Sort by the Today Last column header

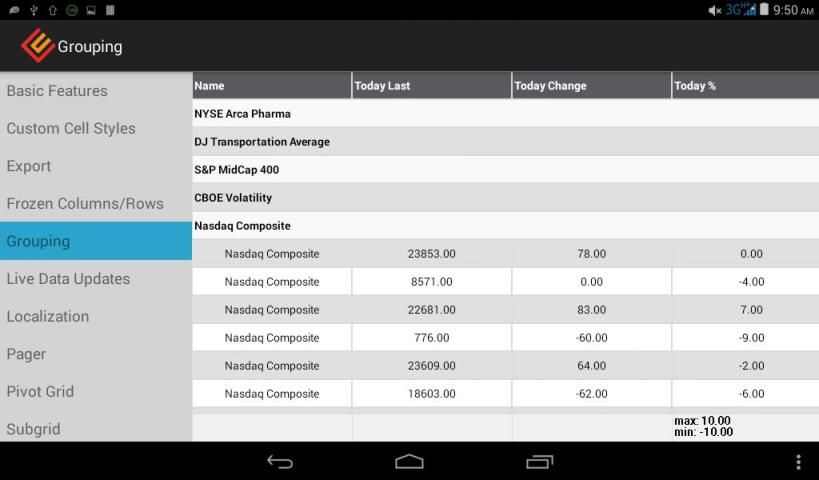(431, 86)
